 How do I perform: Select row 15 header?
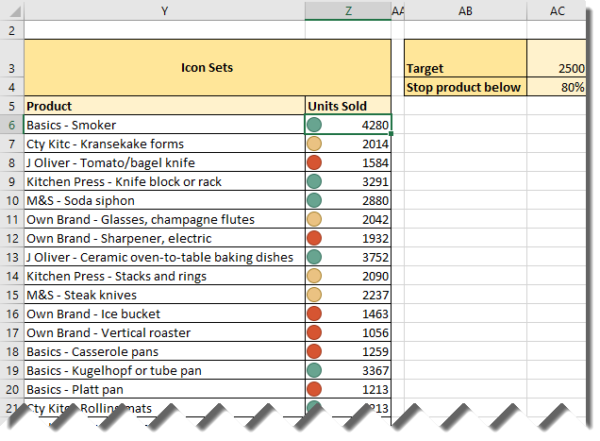click(11, 295)
